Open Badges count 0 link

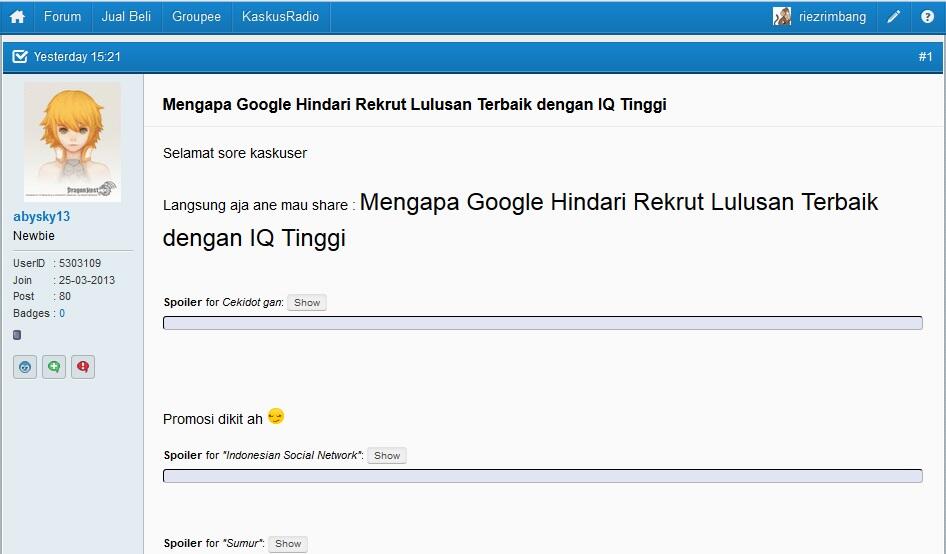(62, 313)
